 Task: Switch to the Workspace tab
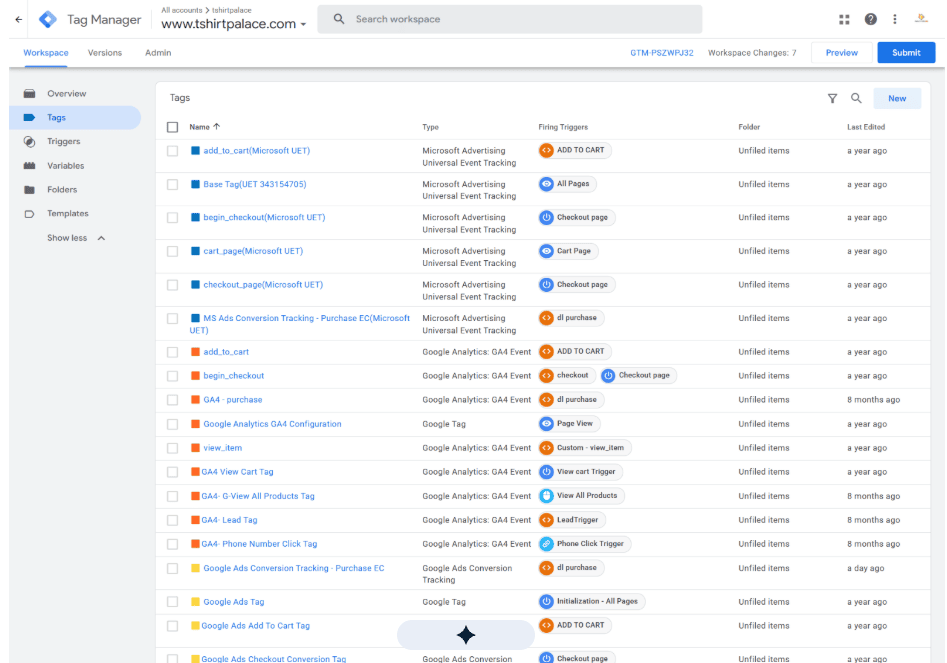(46, 53)
